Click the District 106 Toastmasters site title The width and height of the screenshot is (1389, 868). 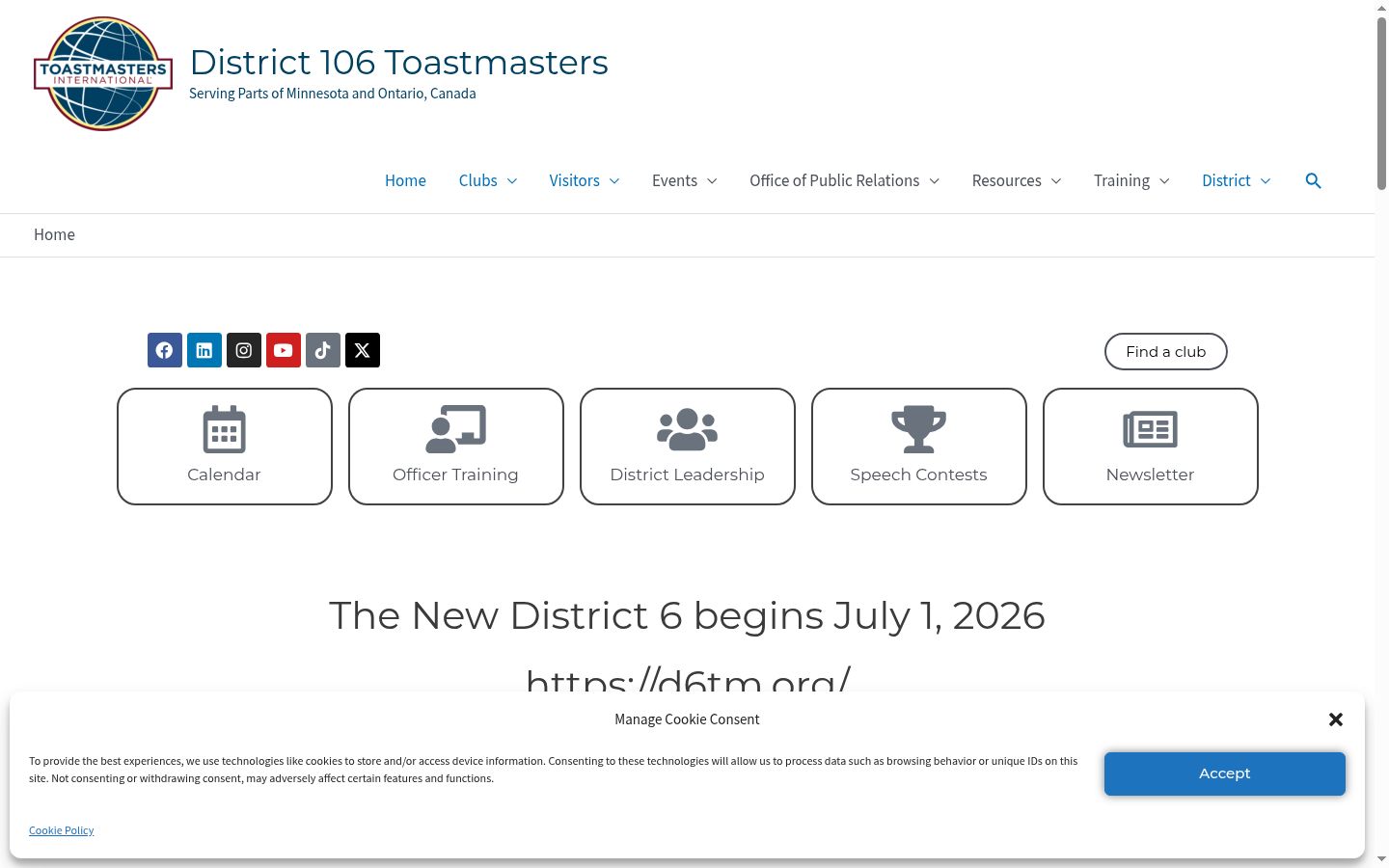(x=399, y=62)
